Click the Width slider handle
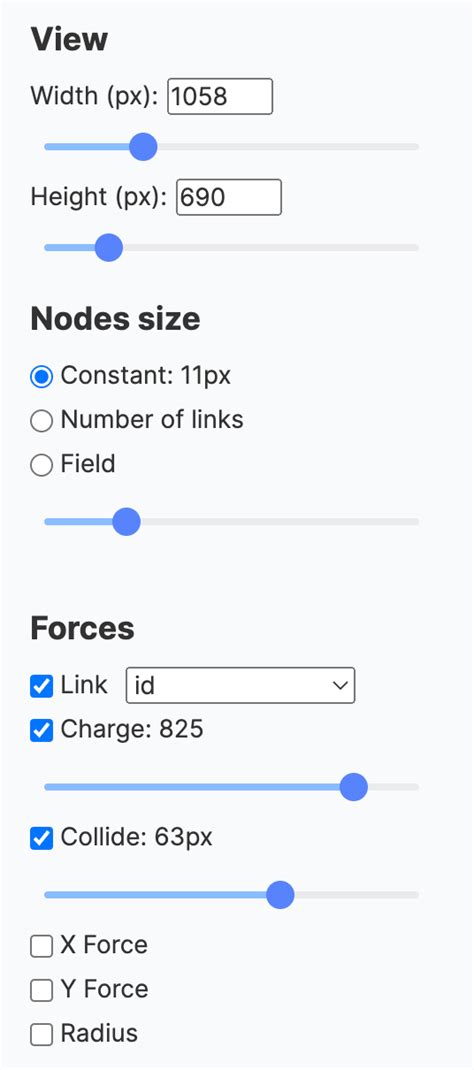Screen dimensions: 474x1070 pyautogui.click(x=143, y=147)
